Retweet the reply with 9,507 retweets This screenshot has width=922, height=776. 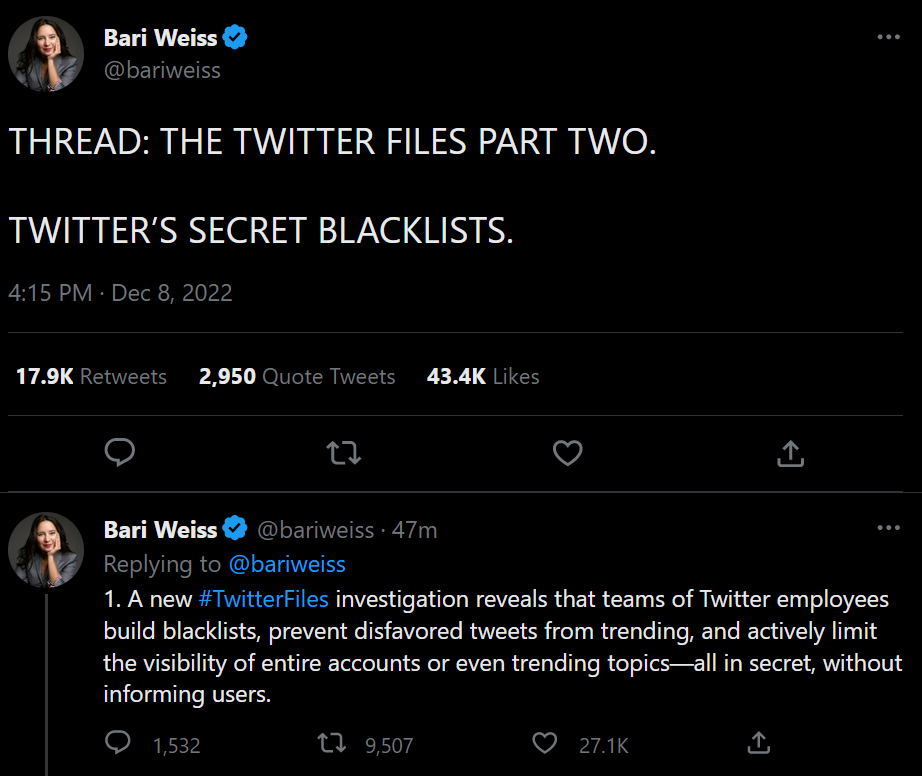coord(329,743)
